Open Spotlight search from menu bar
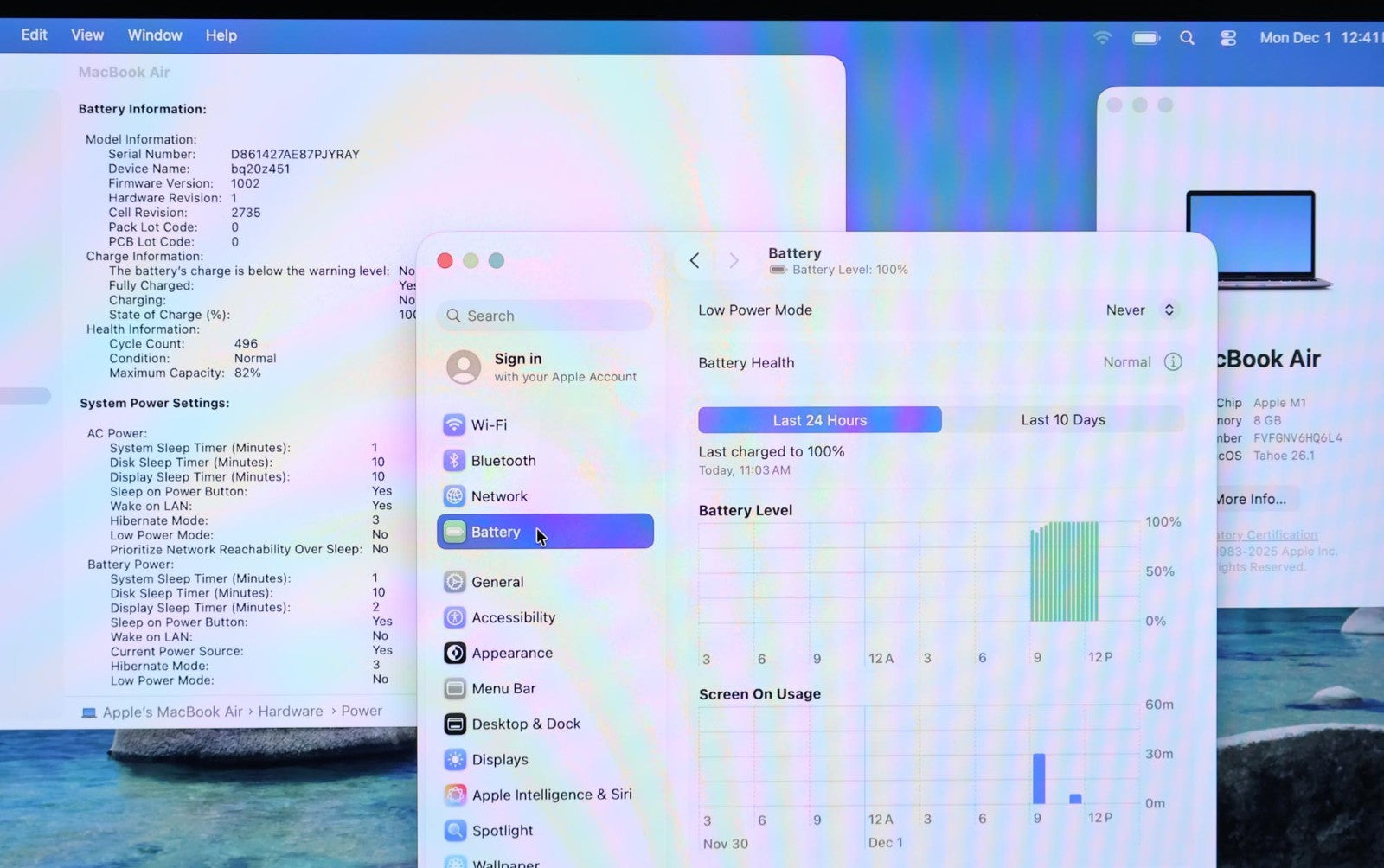The height and width of the screenshot is (868, 1384). pyautogui.click(x=1187, y=38)
